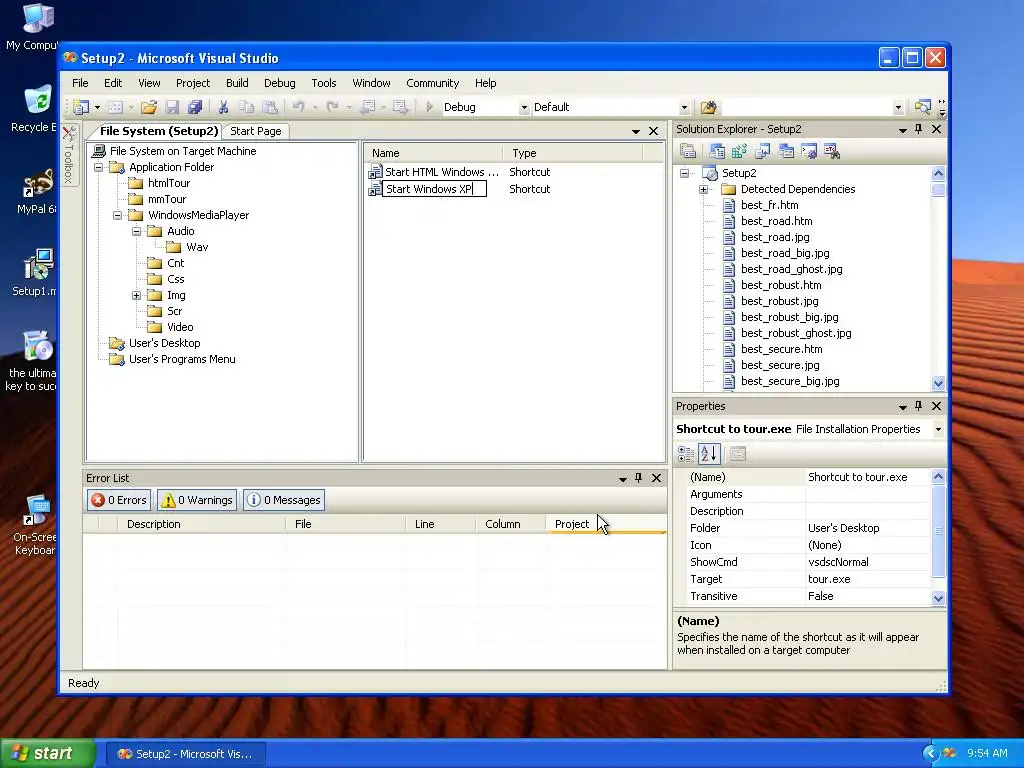Click the Start Debugging play icon
This screenshot has height=768, width=1024.
(429, 107)
